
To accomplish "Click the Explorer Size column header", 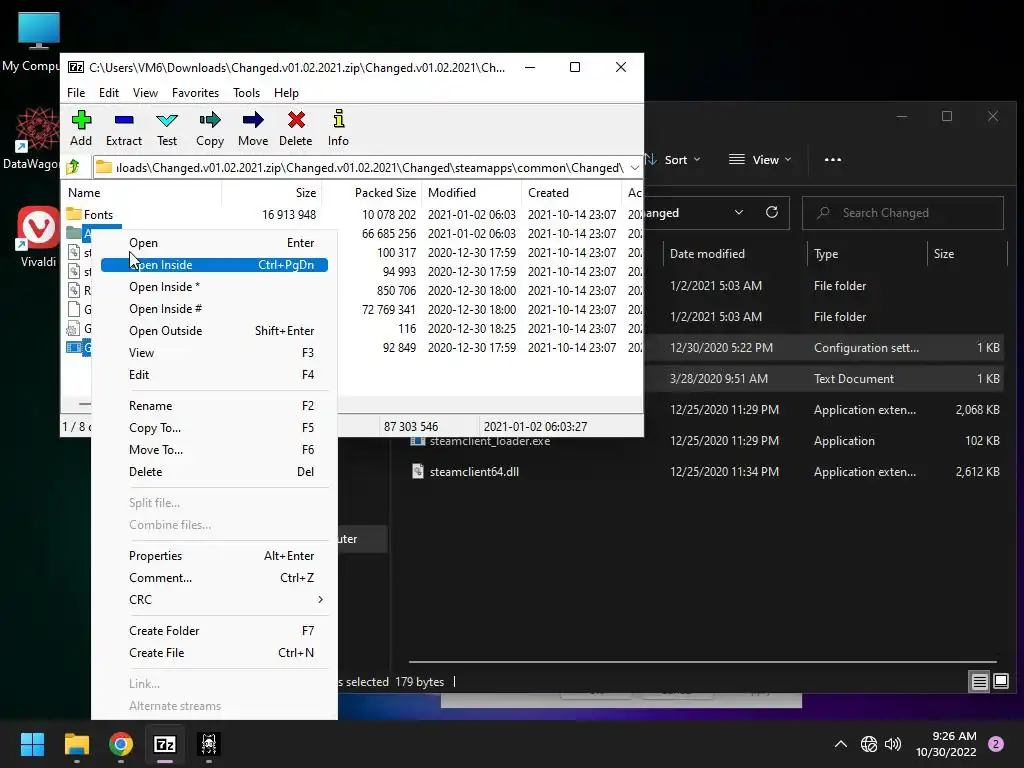I will 967,253.
